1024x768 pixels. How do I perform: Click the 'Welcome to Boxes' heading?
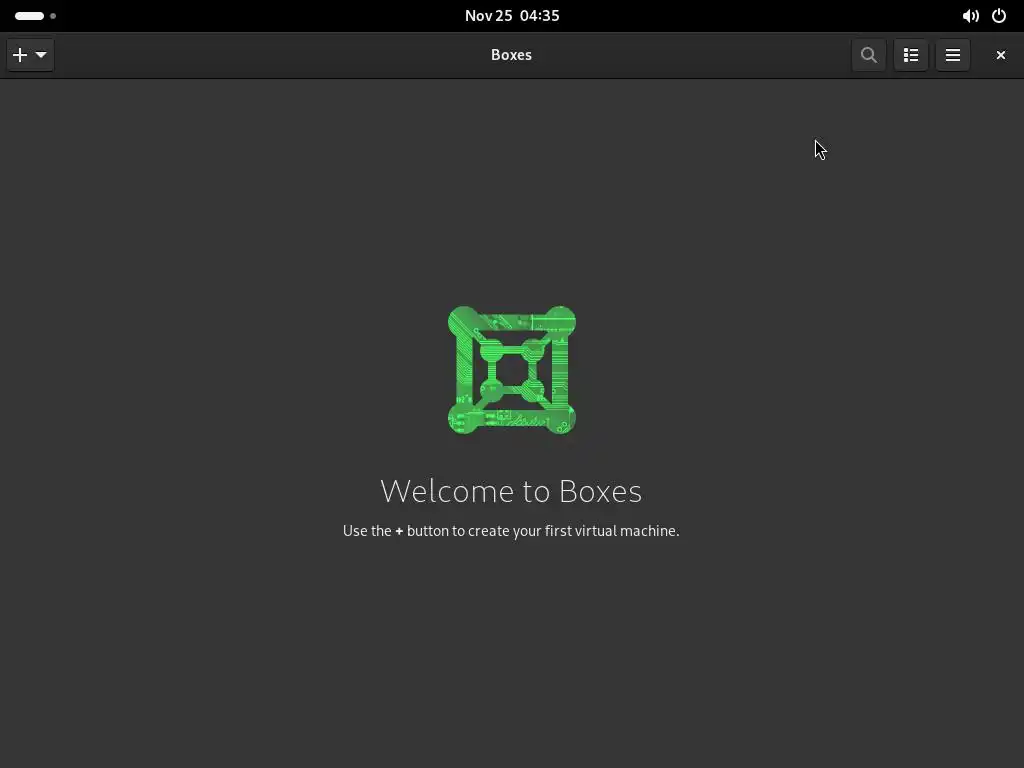pyautogui.click(x=511, y=491)
